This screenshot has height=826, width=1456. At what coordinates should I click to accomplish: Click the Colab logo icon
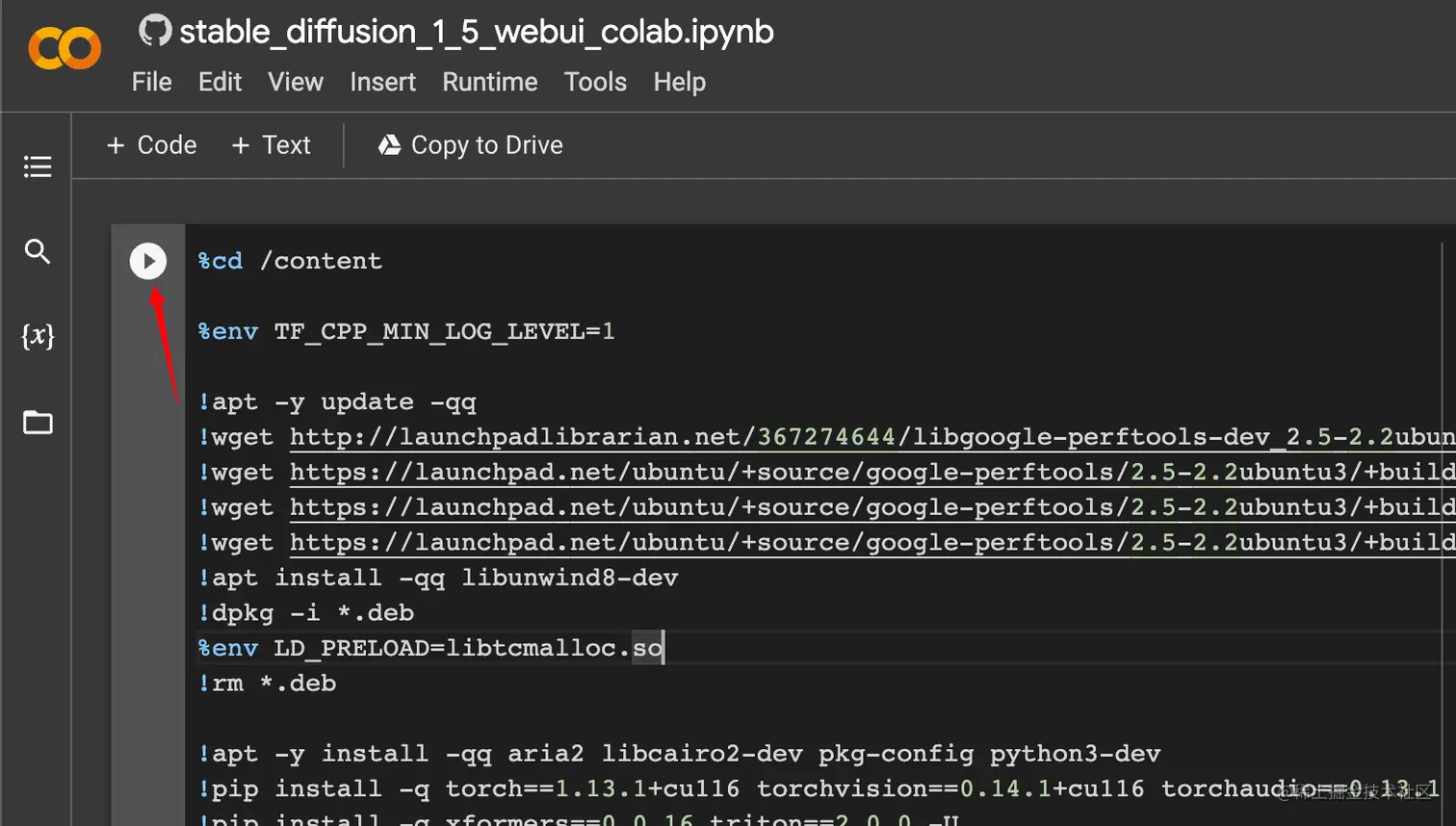(x=65, y=47)
